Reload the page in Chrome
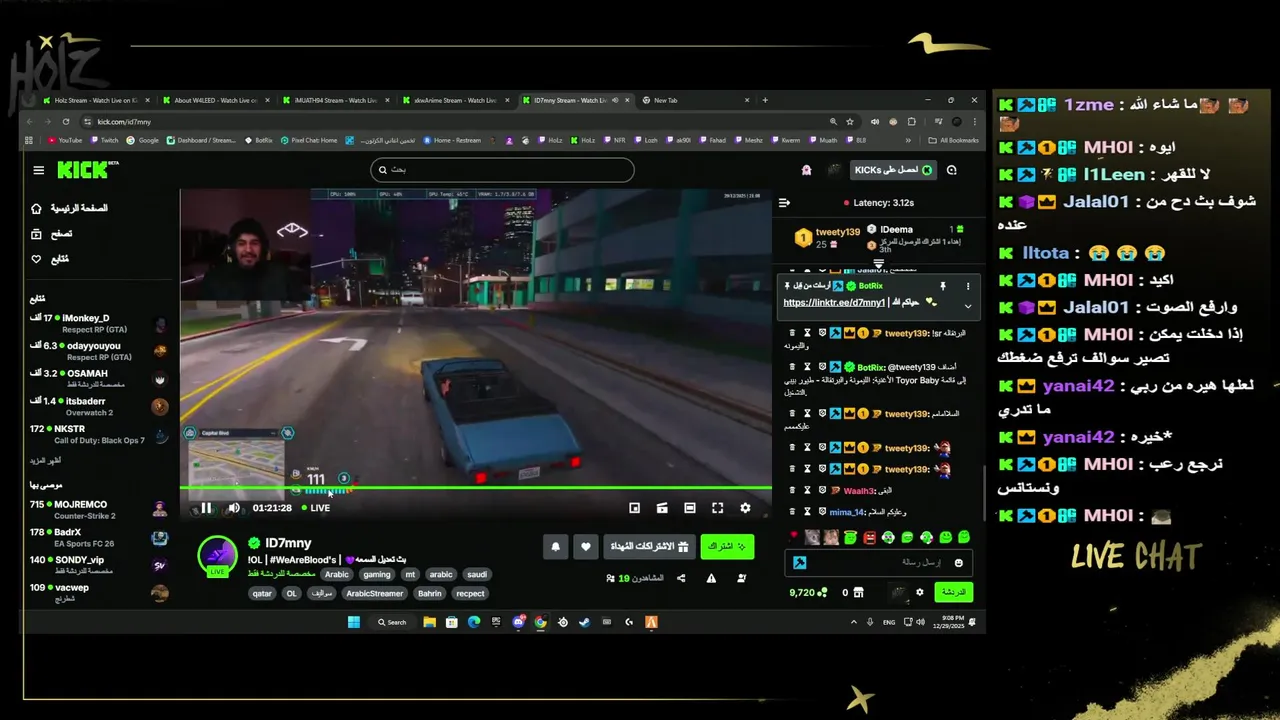 pyautogui.click(x=66, y=121)
